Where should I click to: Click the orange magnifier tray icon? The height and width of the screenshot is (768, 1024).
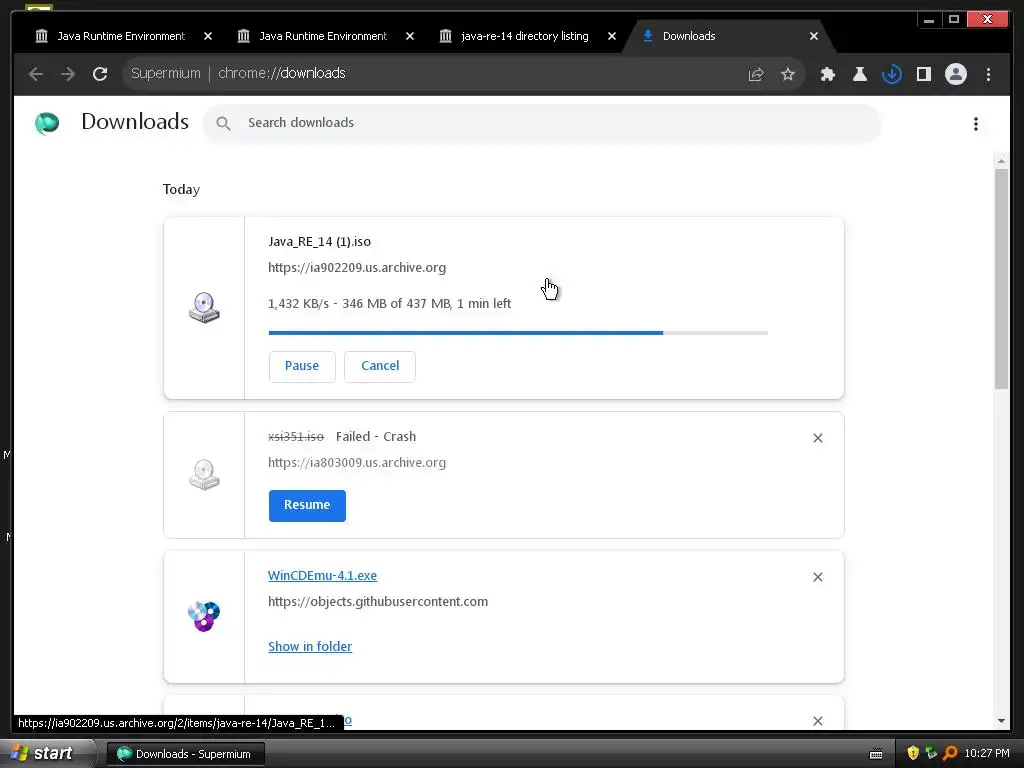click(x=950, y=753)
